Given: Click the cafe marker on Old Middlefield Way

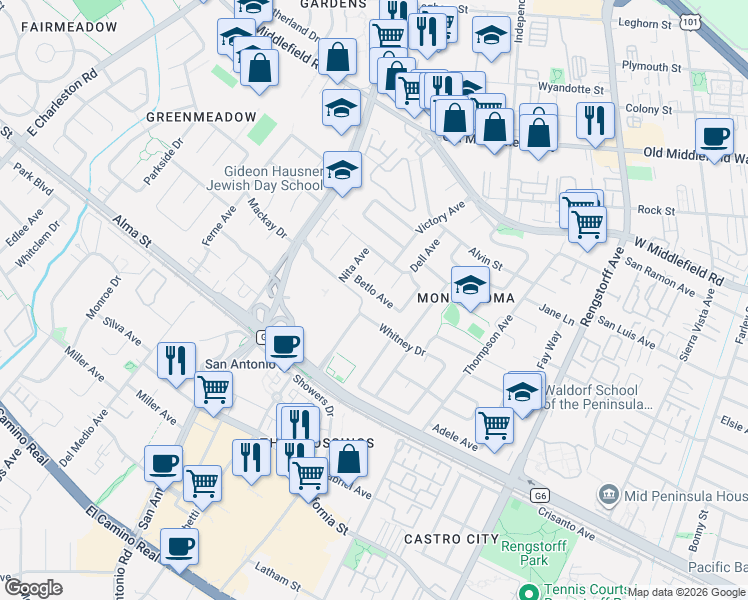Looking at the screenshot, I should point(714,138).
